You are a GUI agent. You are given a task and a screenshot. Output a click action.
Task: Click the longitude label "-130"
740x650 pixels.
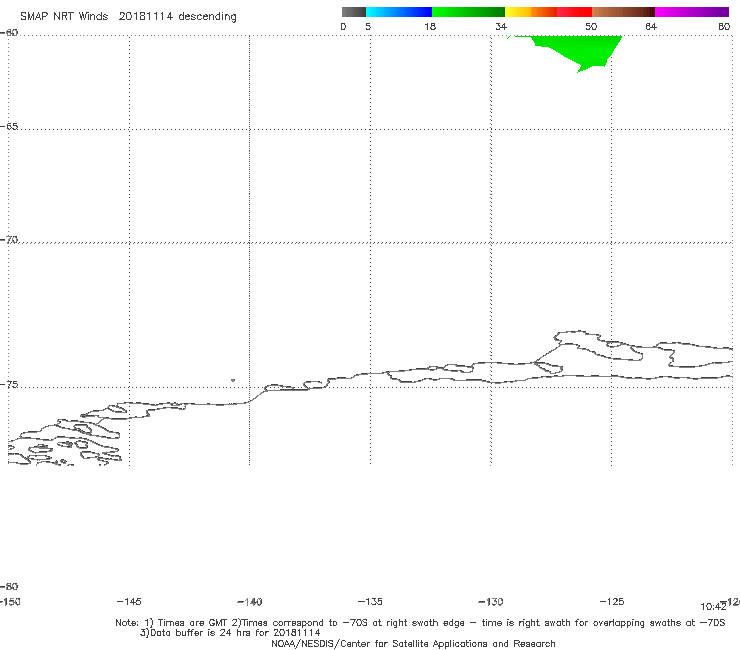(x=491, y=601)
